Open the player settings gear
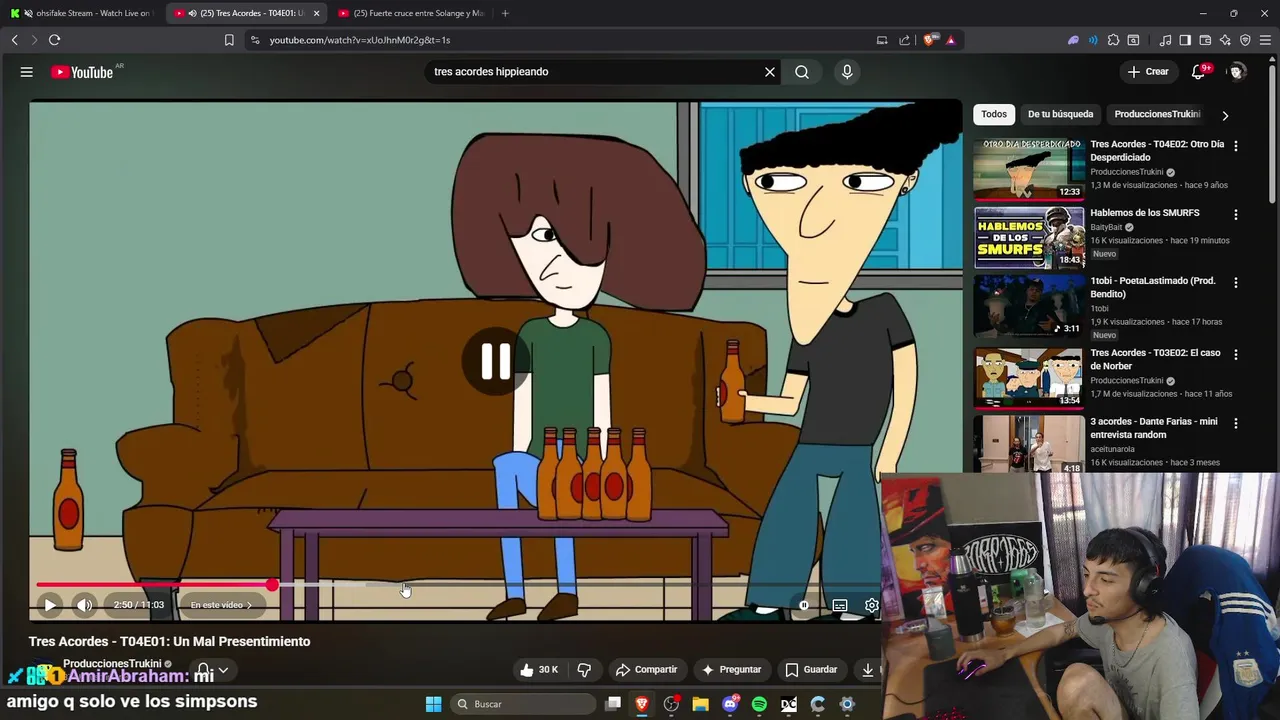Screen dimensions: 1280x720 tap(871, 605)
